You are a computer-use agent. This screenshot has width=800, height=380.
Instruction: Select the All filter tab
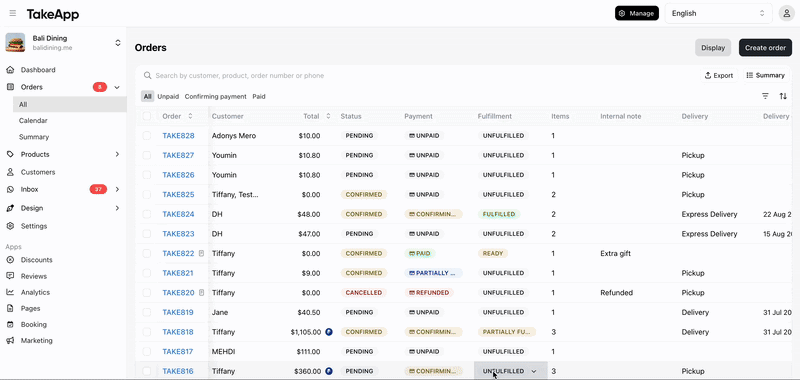pos(147,96)
